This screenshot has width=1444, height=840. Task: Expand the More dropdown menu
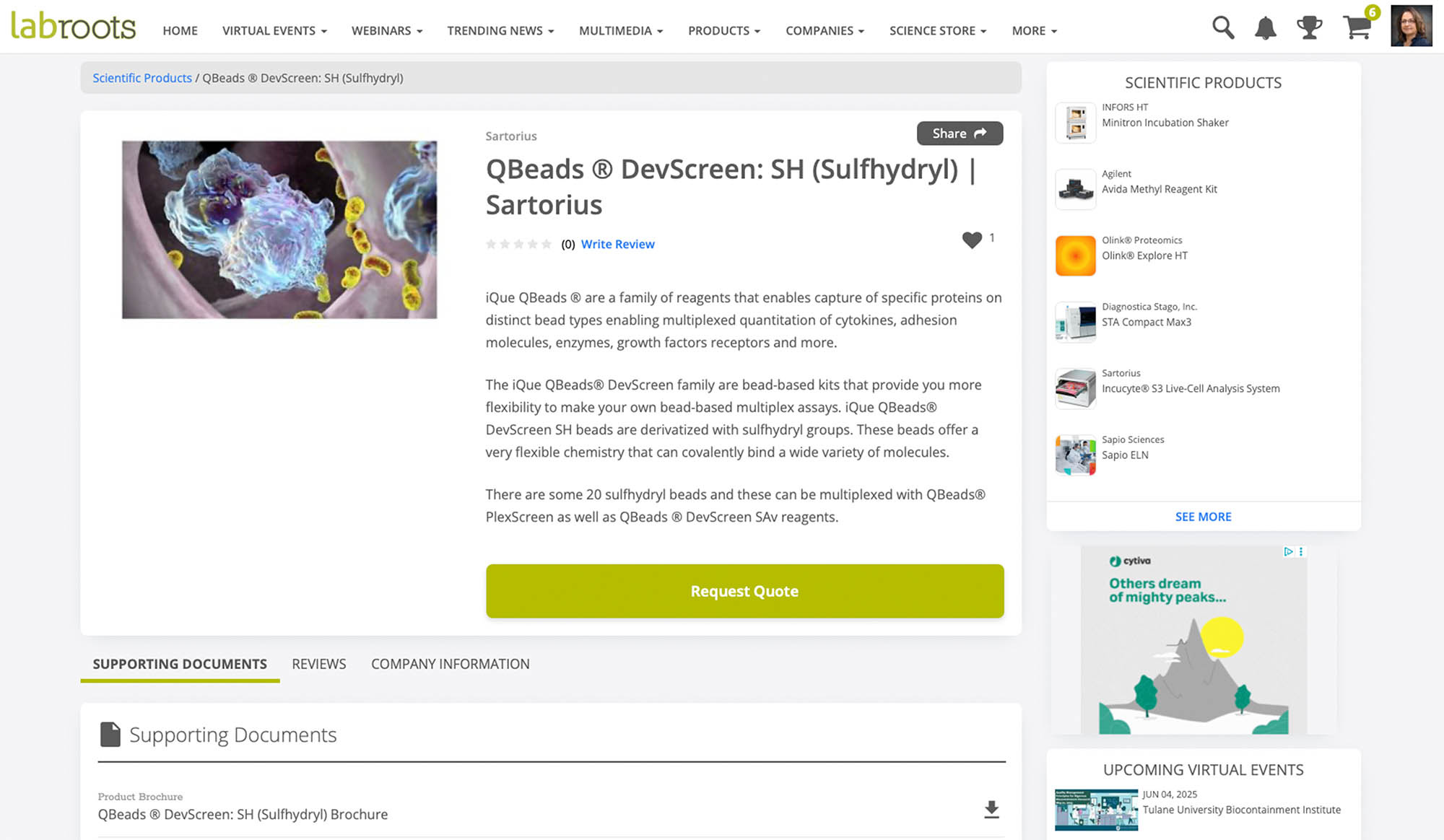[1034, 30]
